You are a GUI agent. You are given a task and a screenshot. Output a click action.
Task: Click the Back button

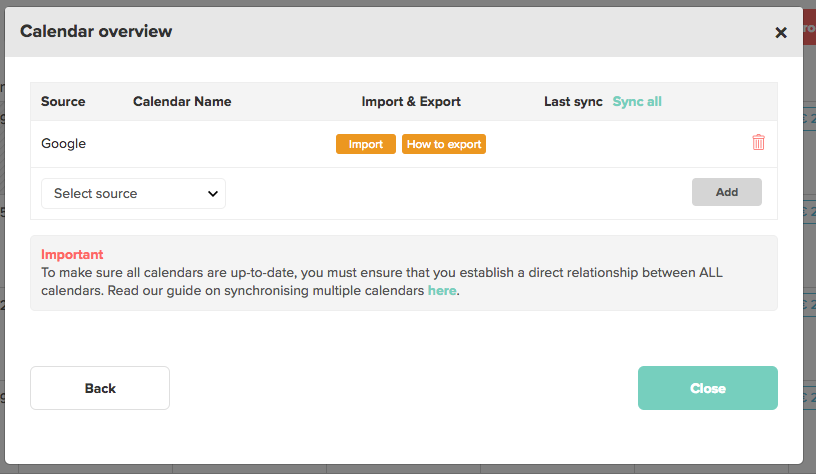(100, 388)
